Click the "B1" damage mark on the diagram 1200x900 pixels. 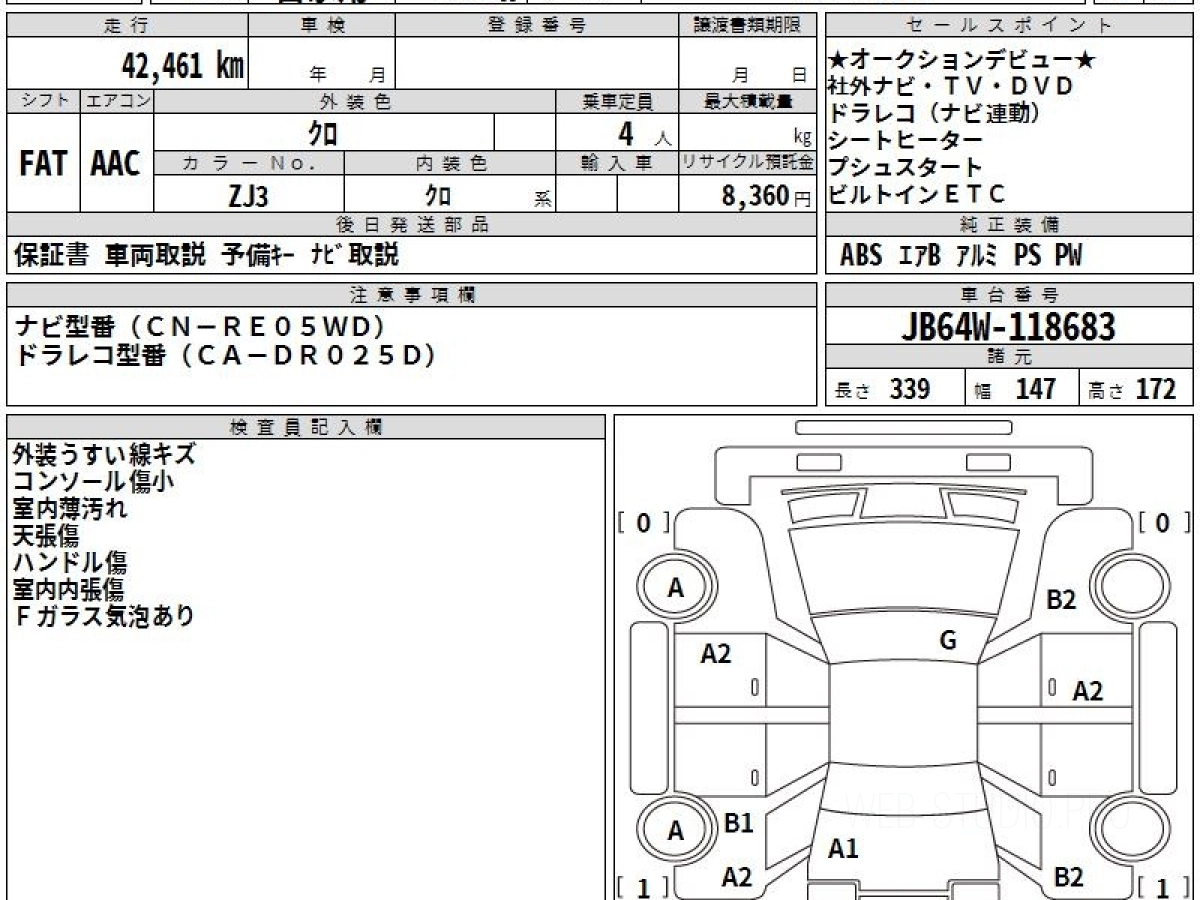(738, 823)
